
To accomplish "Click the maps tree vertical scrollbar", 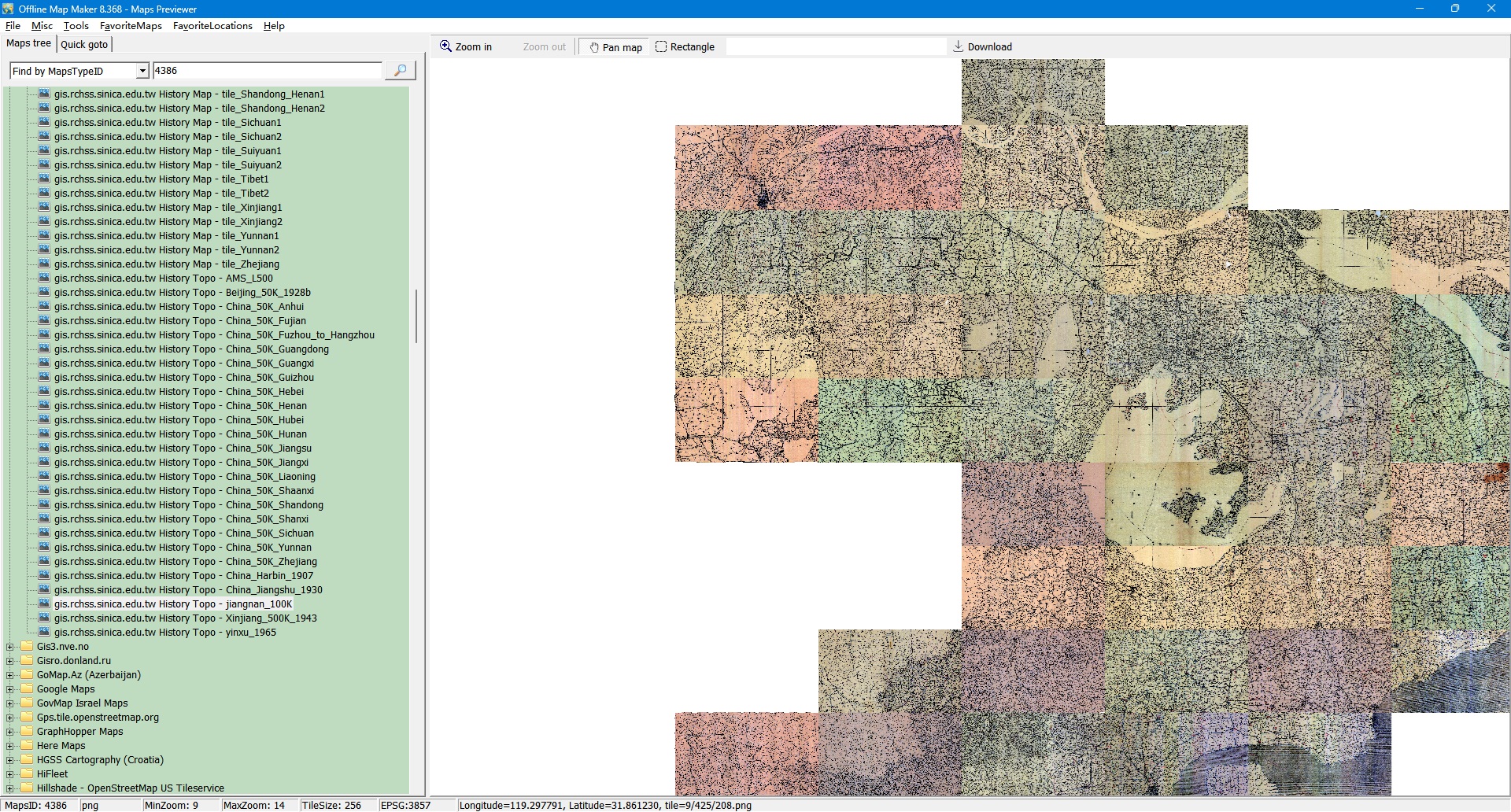I will click(x=416, y=316).
